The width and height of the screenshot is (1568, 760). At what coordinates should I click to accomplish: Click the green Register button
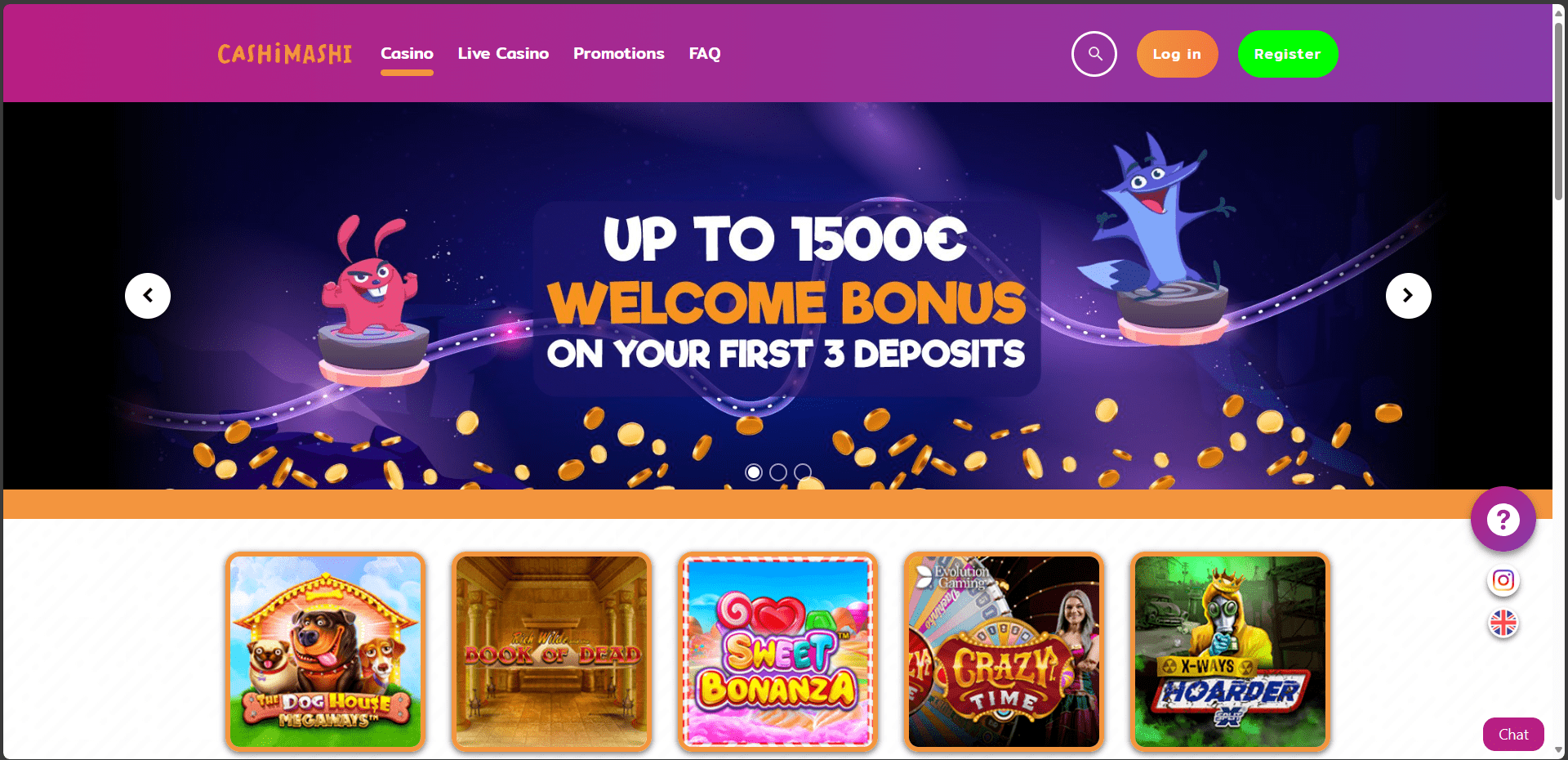(x=1288, y=54)
